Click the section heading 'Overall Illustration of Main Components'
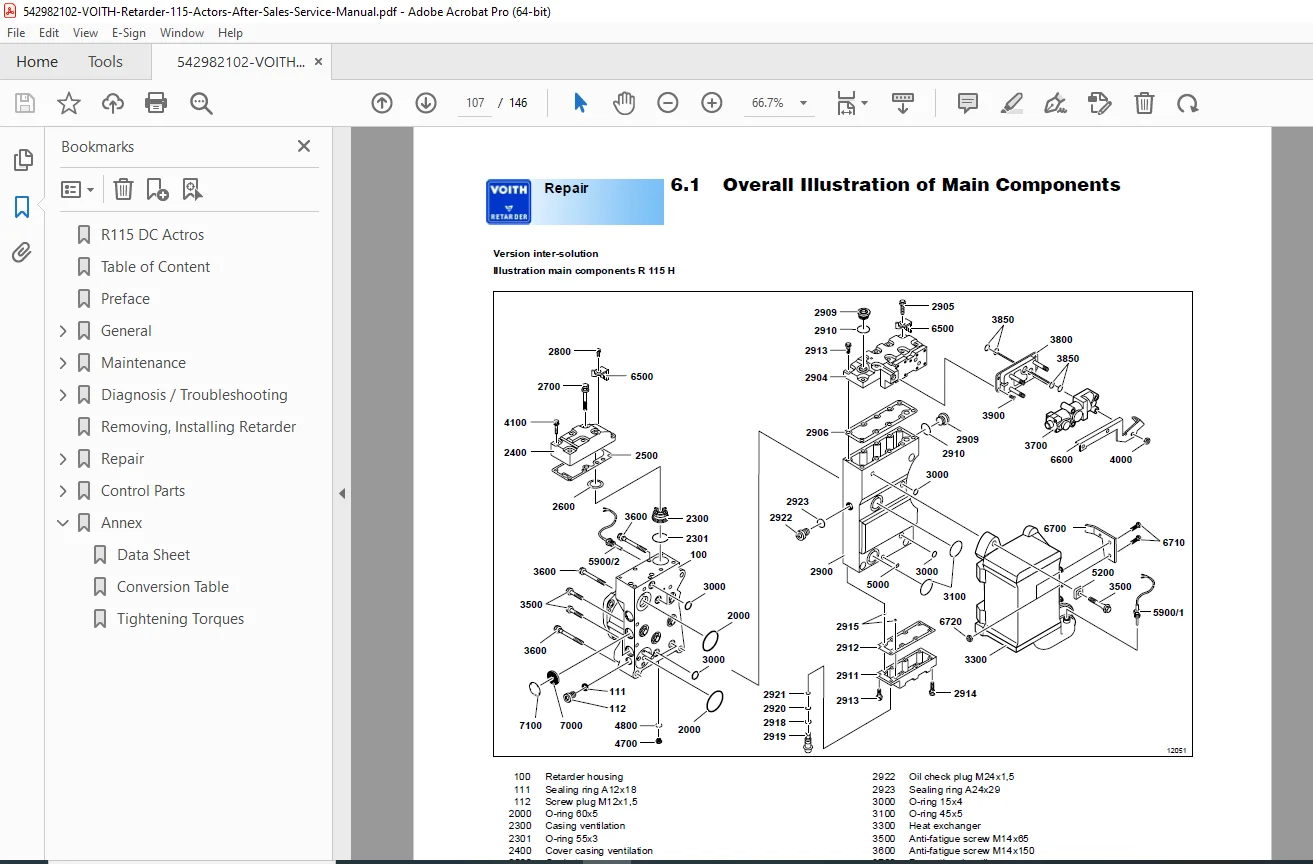The image size is (1313, 864). pyautogui.click(x=921, y=185)
